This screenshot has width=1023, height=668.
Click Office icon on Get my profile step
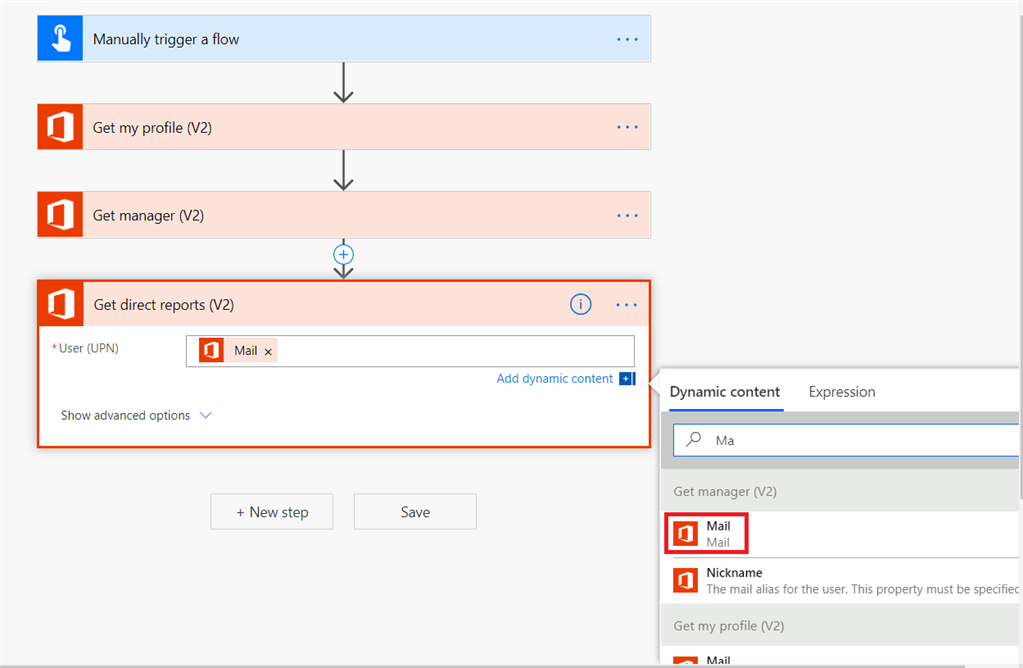coord(60,127)
